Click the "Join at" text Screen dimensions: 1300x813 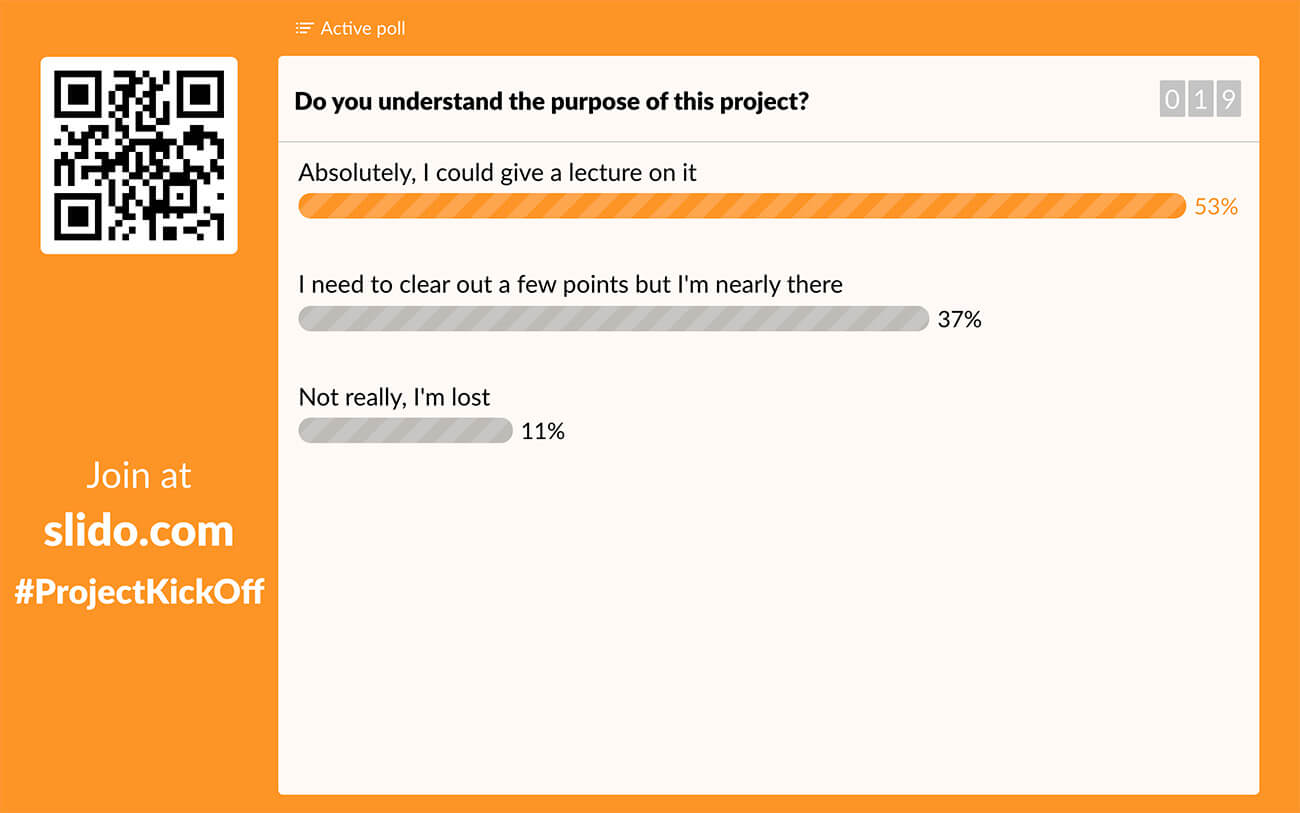coord(139,475)
